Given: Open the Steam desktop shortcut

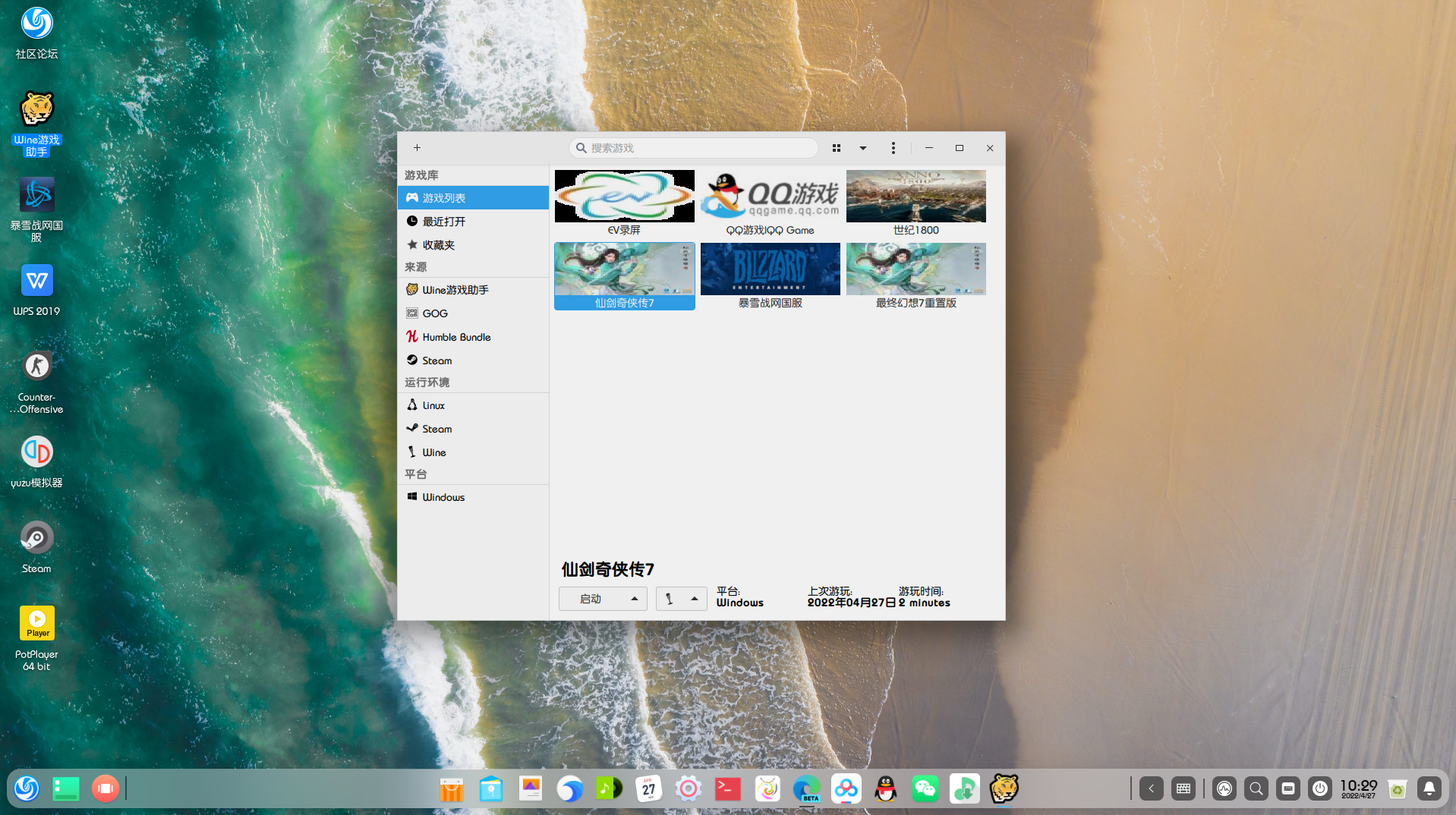Looking at the screenshot, I should point(36,536).
